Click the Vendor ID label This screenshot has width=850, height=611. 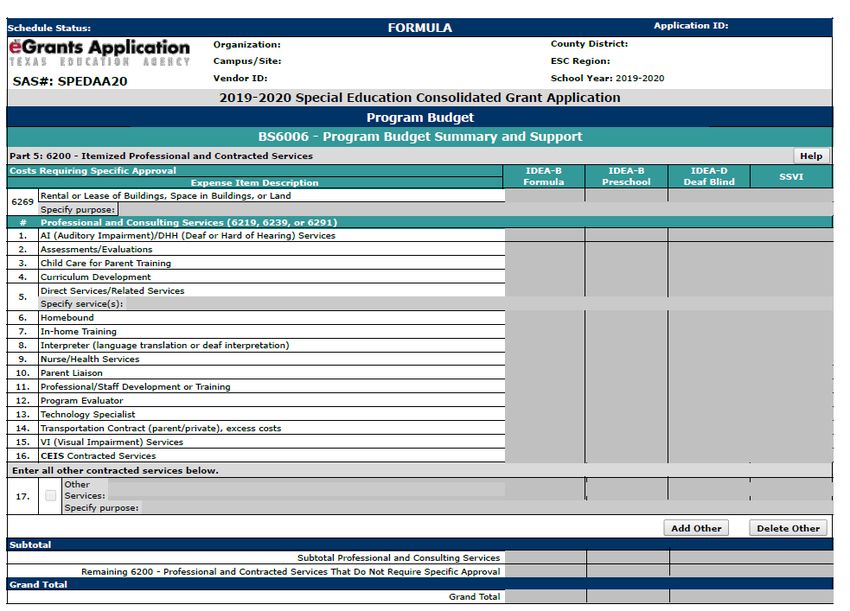click(x=240, y=78)
